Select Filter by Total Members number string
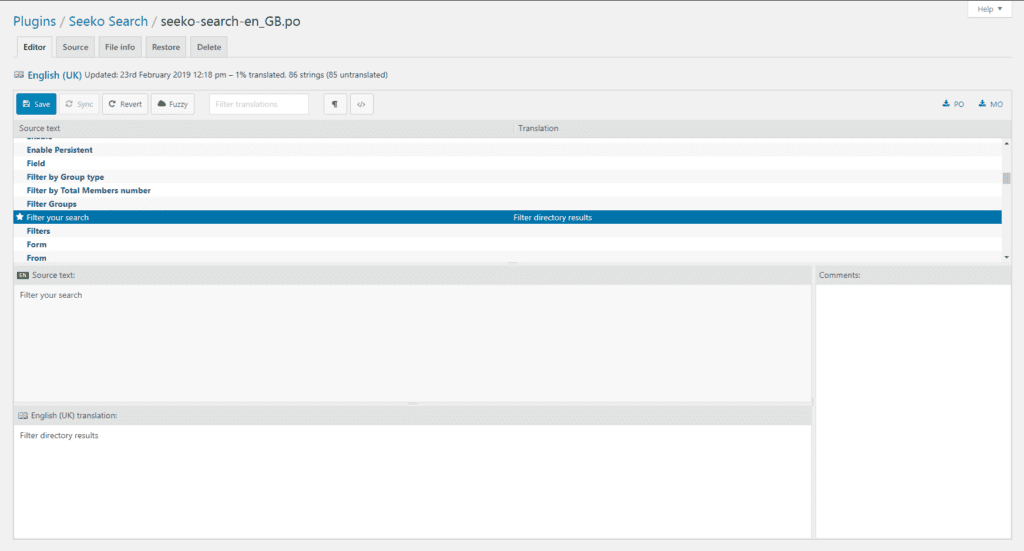This screenshot has width=1024, height=551. pos(507,191)
